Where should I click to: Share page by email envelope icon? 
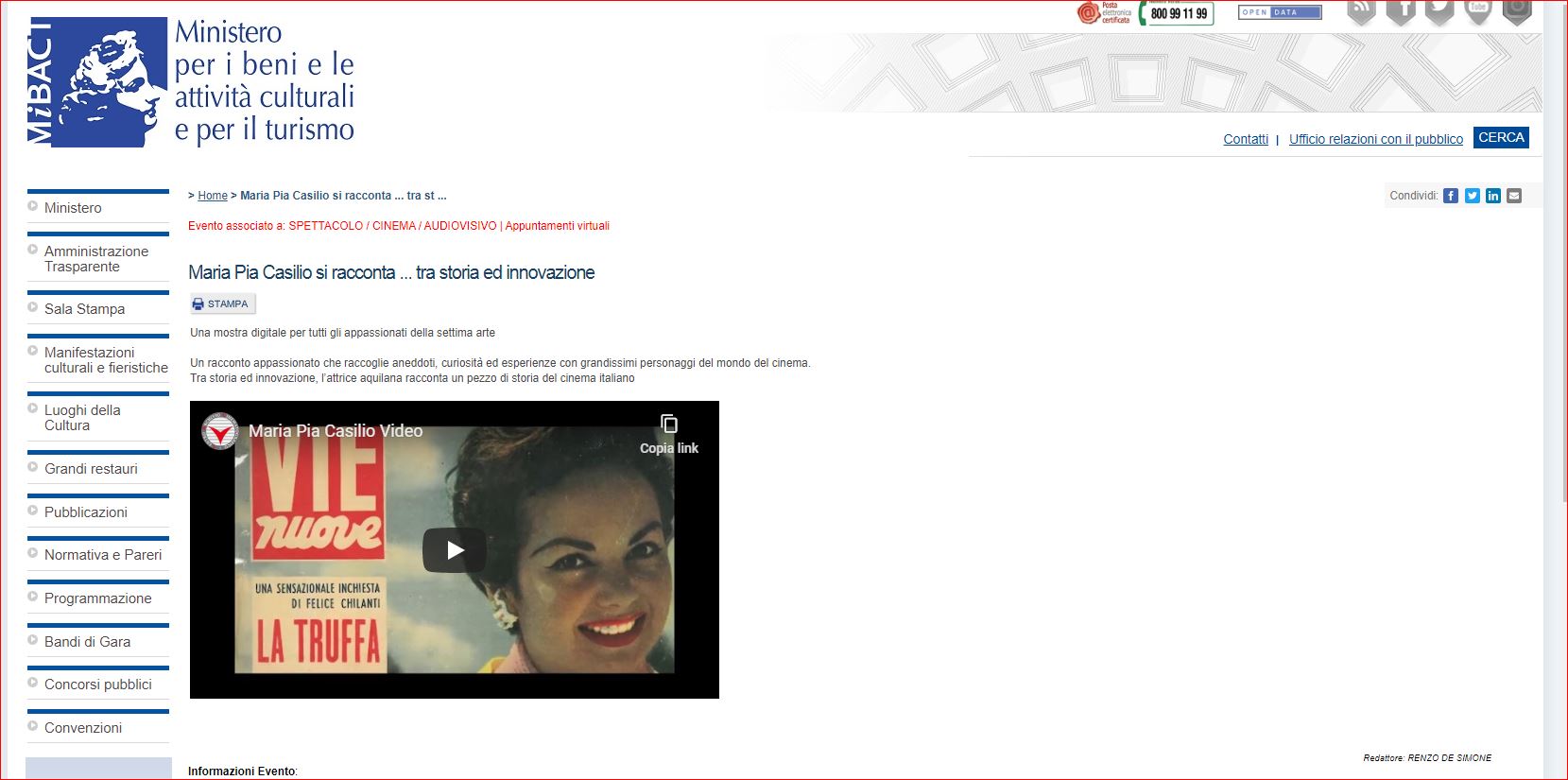point(1514,196)
